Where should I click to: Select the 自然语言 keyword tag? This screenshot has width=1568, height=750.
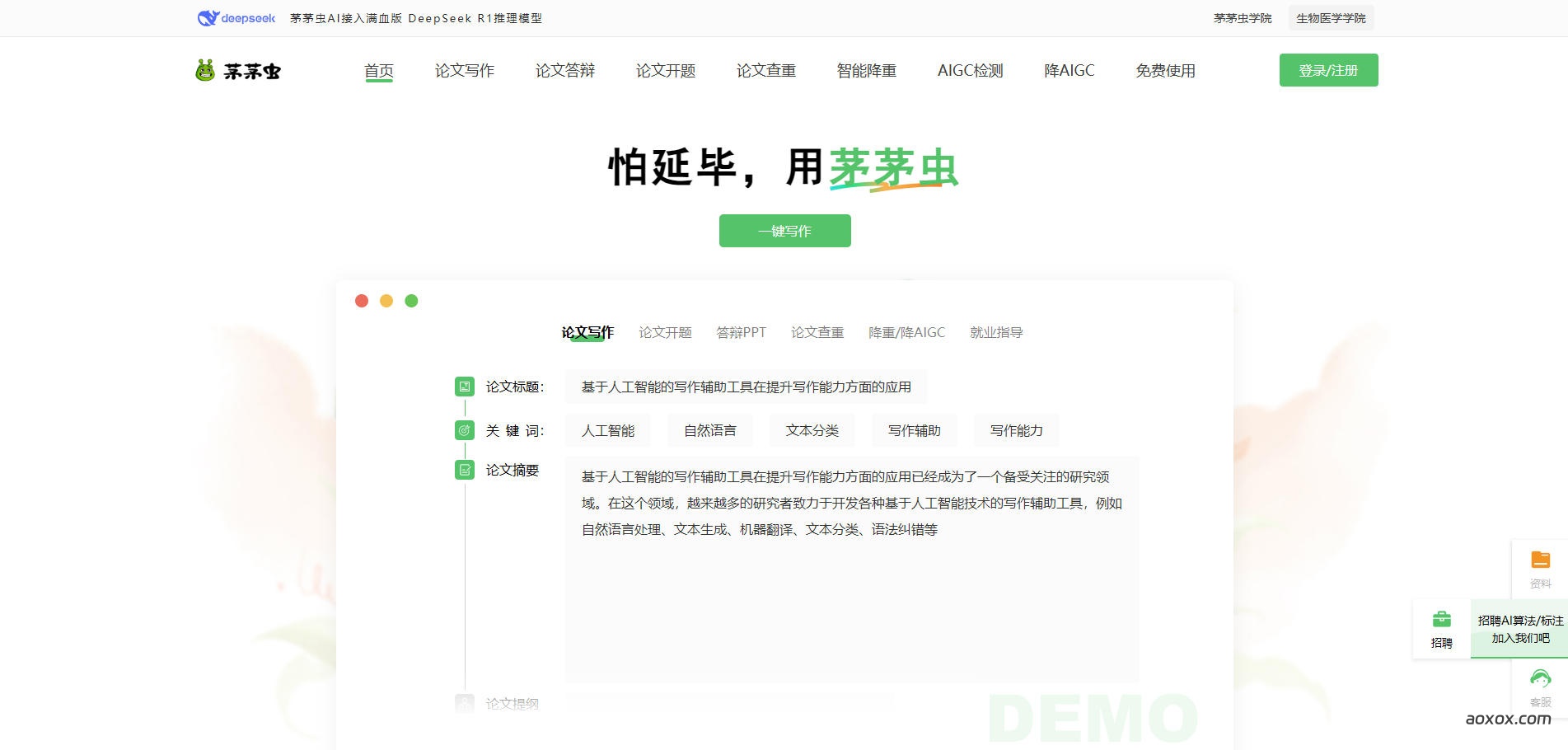(x=710, y=430)
